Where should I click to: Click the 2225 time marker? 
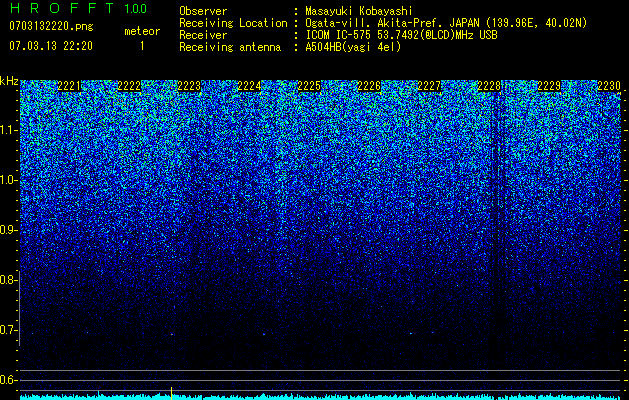coord(309,86)
